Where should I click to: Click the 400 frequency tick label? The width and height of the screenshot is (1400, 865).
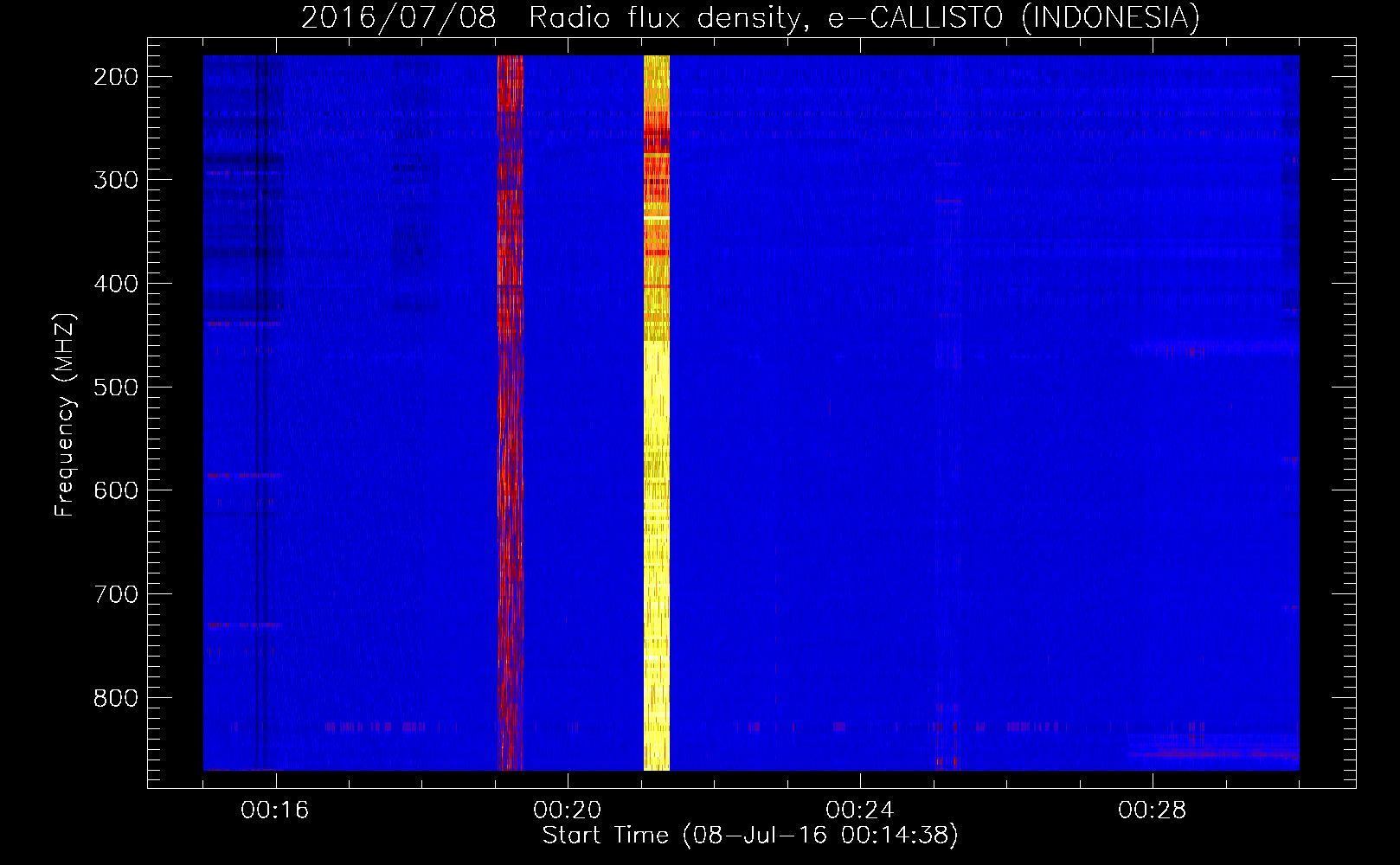(116, 284)
